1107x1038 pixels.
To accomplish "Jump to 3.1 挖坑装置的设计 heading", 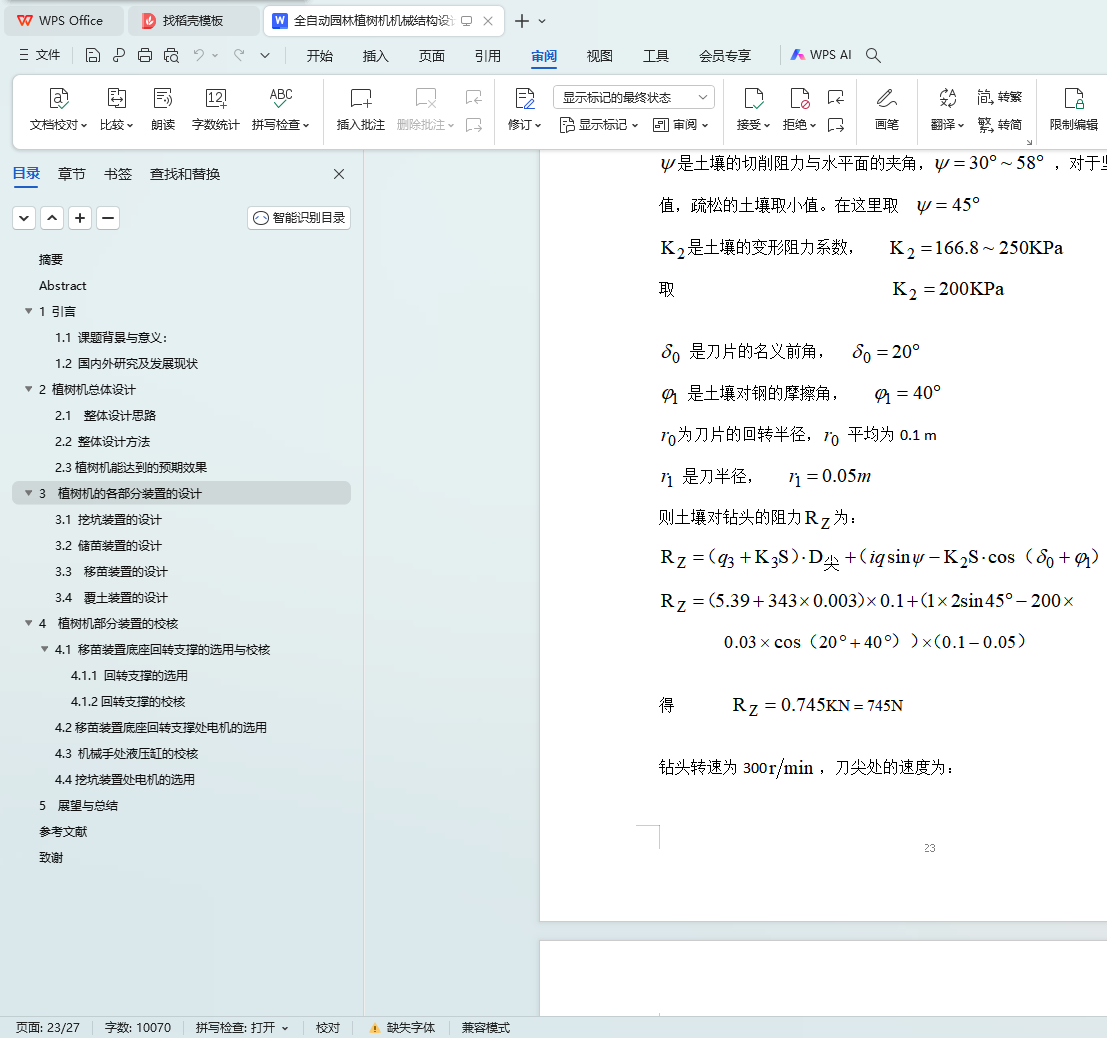I will 109,519.
